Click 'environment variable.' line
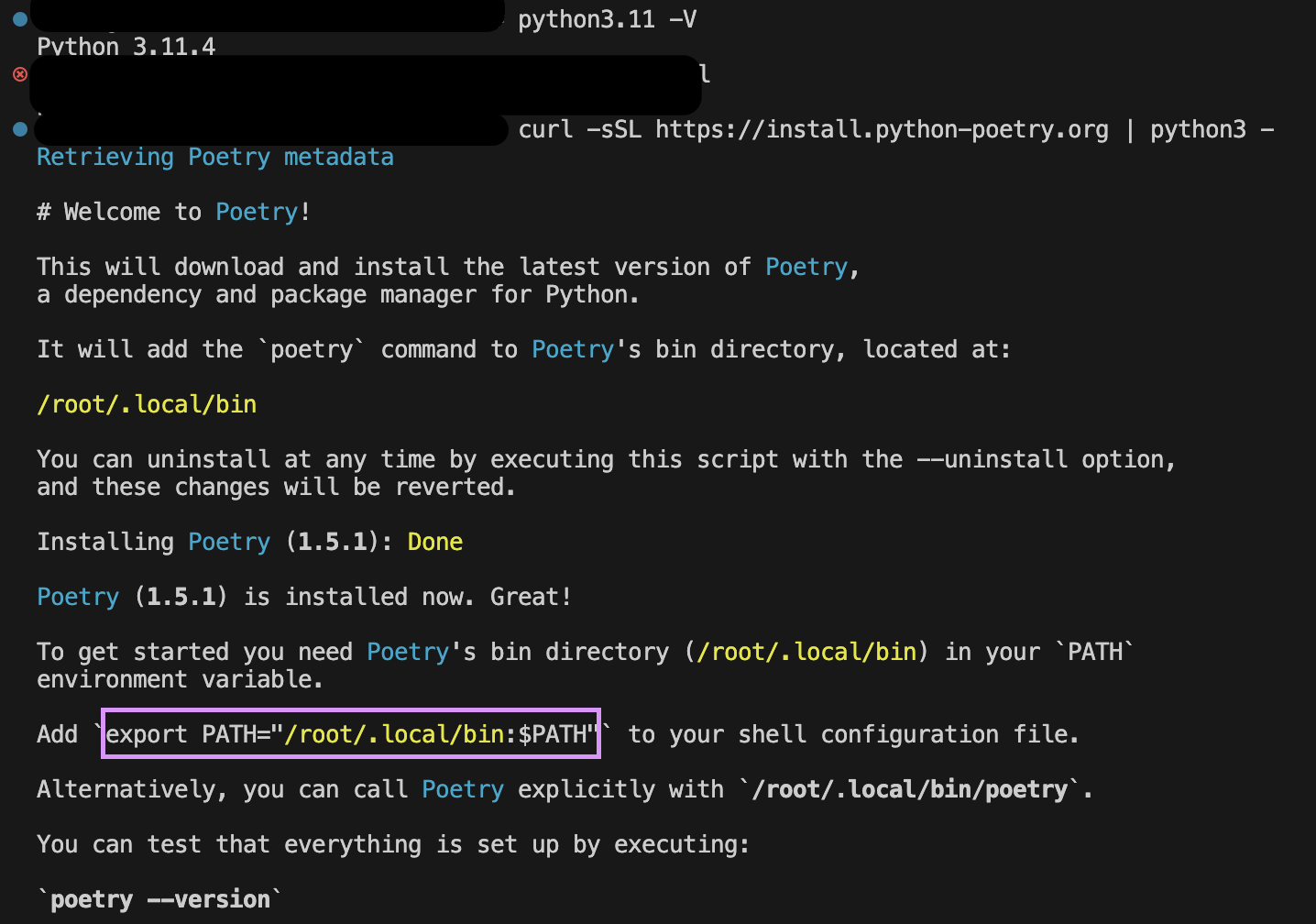Image resolution: width=1316 pixels, height=924 pixels. pos(180,679)
